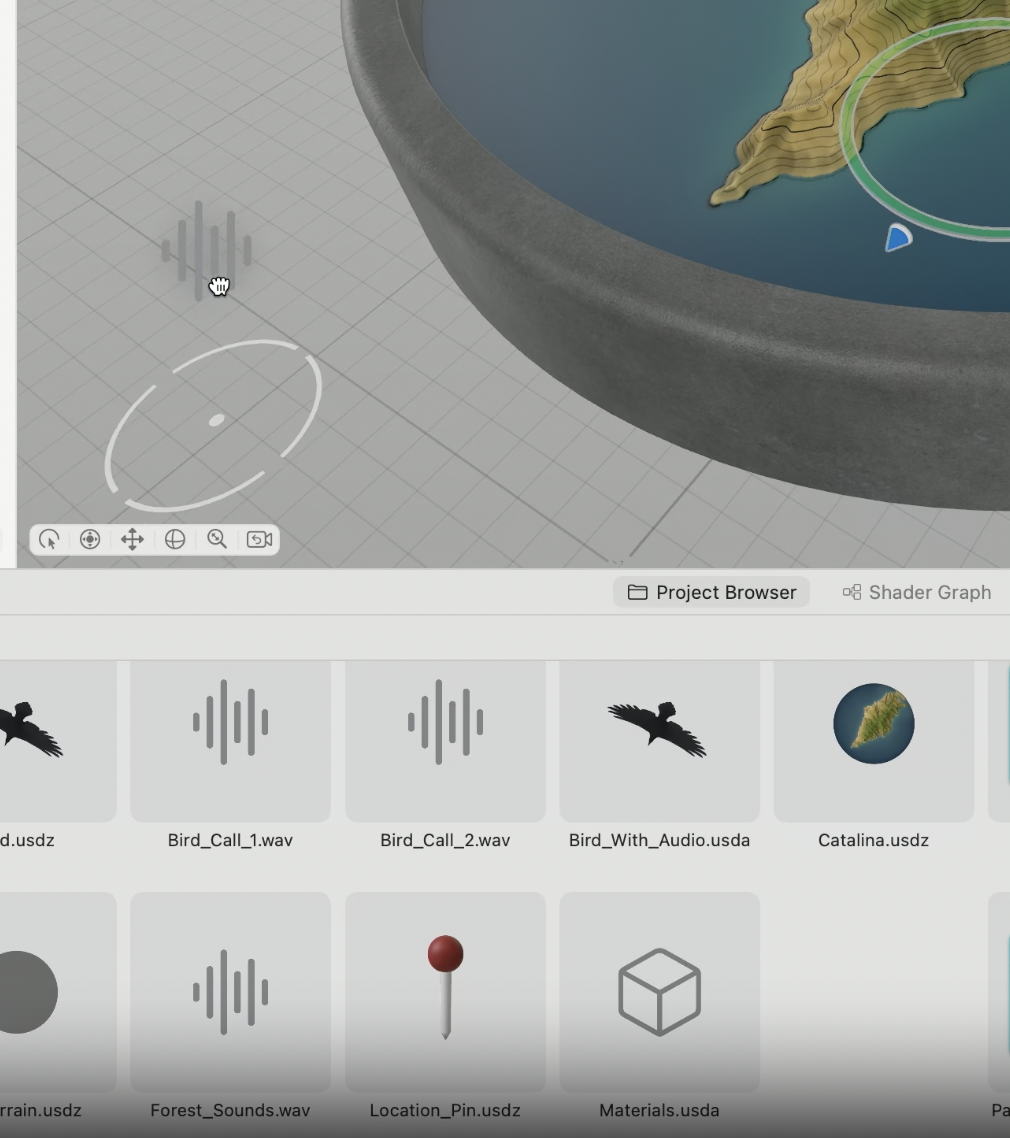Screen dimensions: 1010x1138
Task: Open the Project Browser tab
Action: point(711,592)
